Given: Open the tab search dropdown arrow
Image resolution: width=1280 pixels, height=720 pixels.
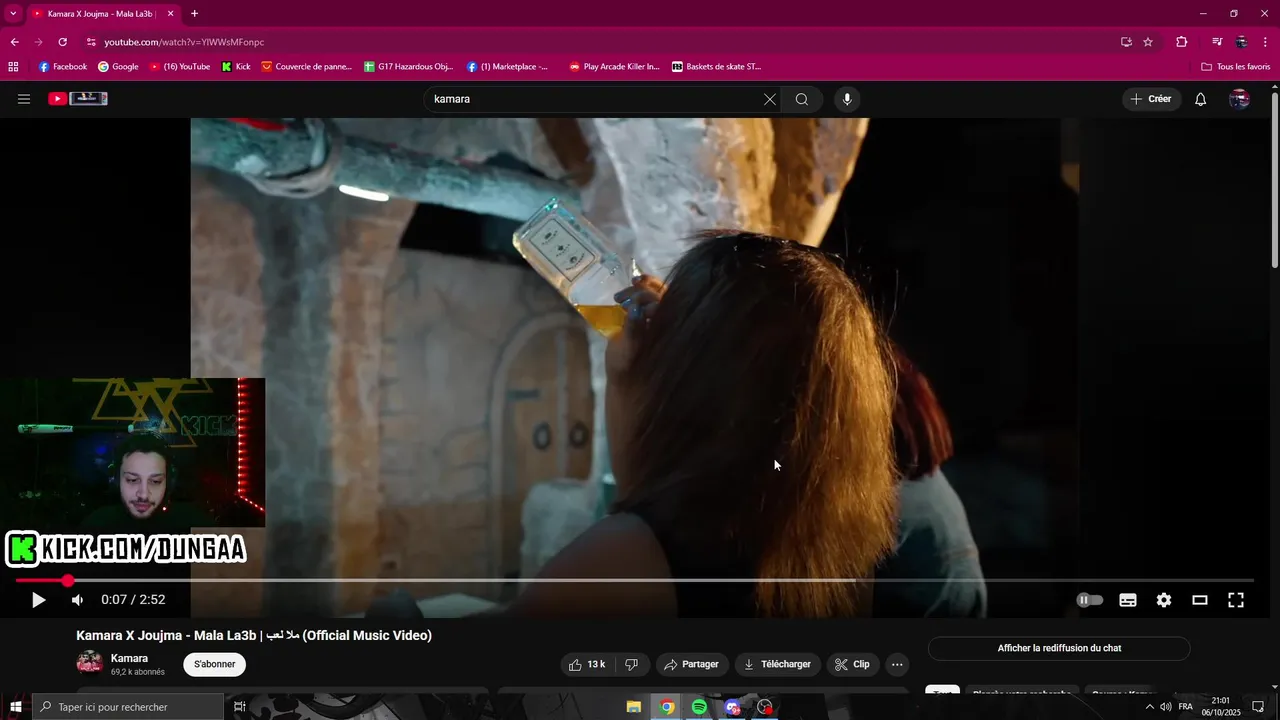Looking at the screenshot, I should (x=13, y=14).
